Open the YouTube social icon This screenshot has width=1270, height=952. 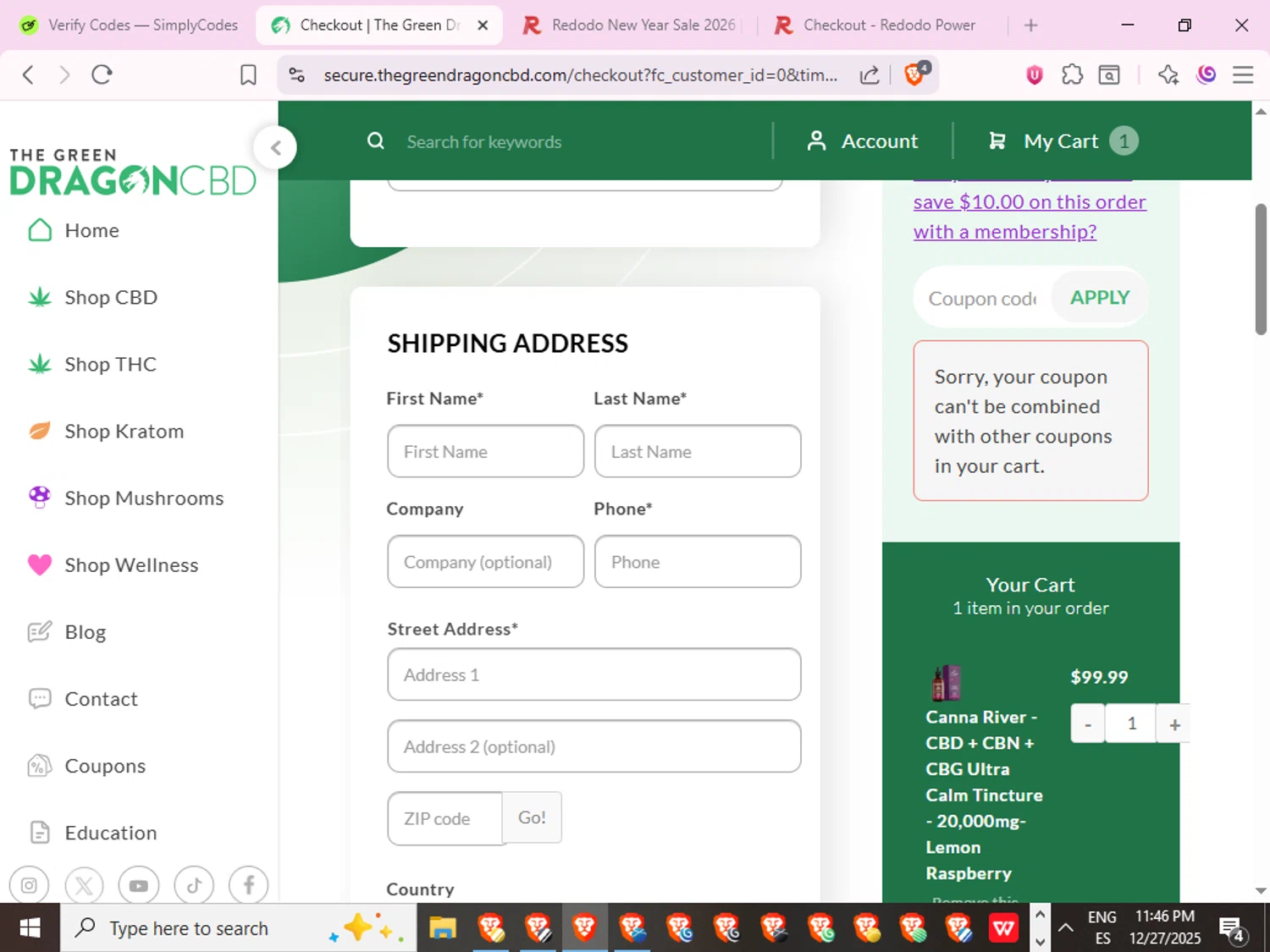(139, 885)
